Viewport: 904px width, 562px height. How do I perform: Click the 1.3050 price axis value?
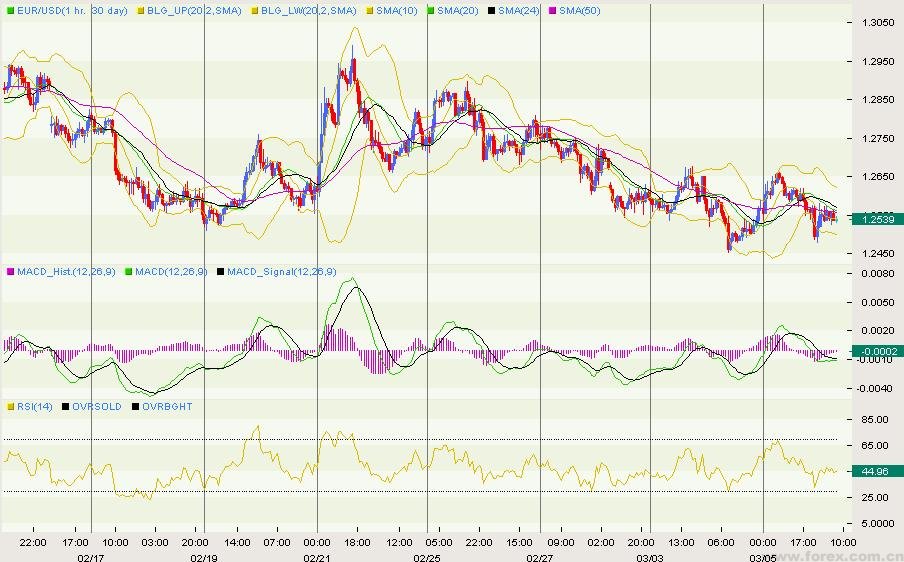(878, 22)
